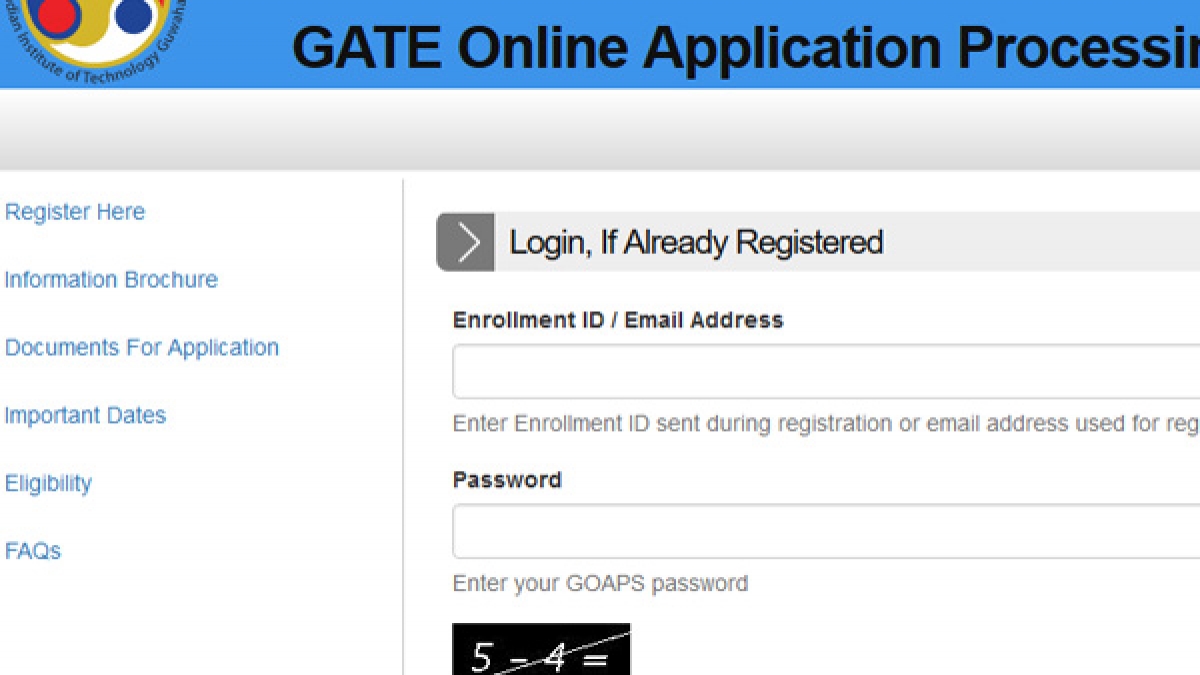Click the blue top banner of the page
The height and width of the screenshot is (675, 1200).
[x=600, y=45]
